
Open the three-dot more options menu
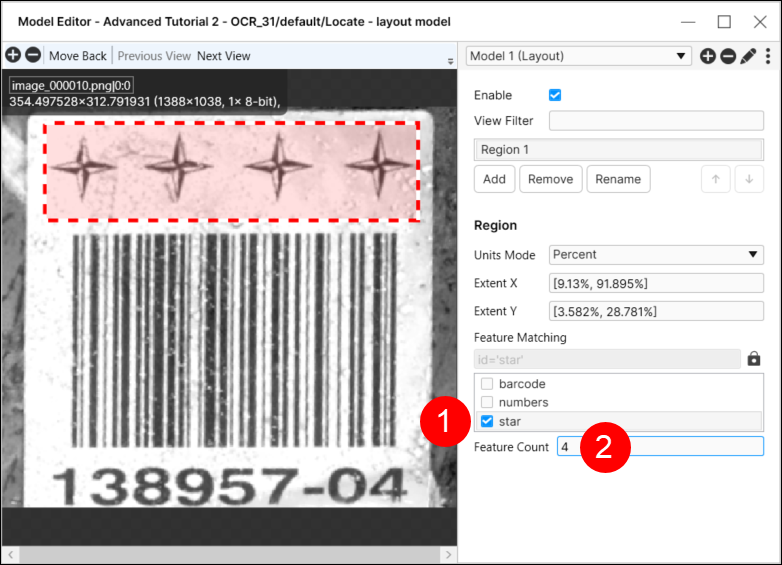pos(767,56)
